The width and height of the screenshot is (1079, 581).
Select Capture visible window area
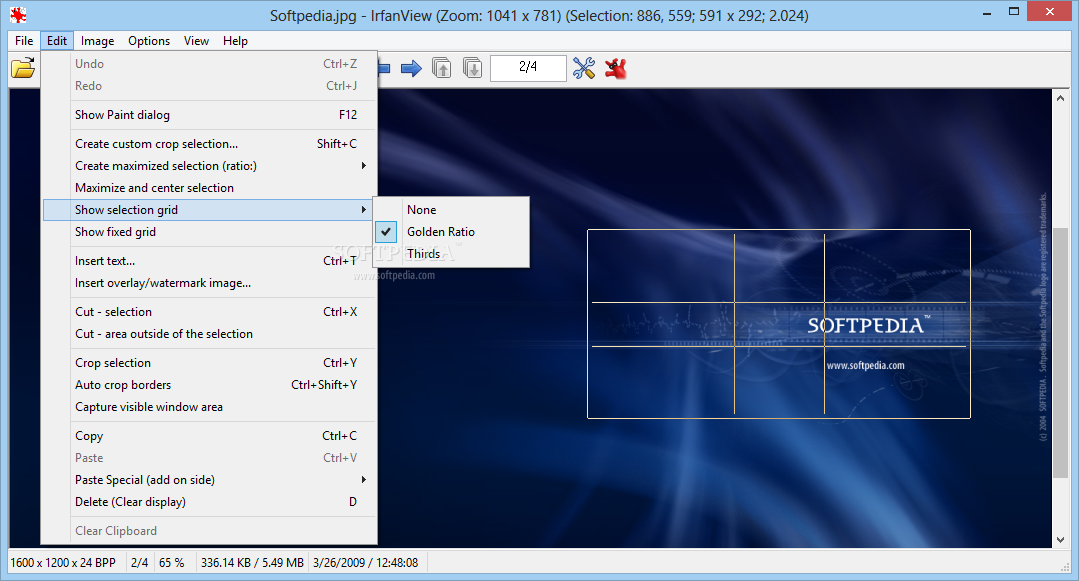click(209, 407)
